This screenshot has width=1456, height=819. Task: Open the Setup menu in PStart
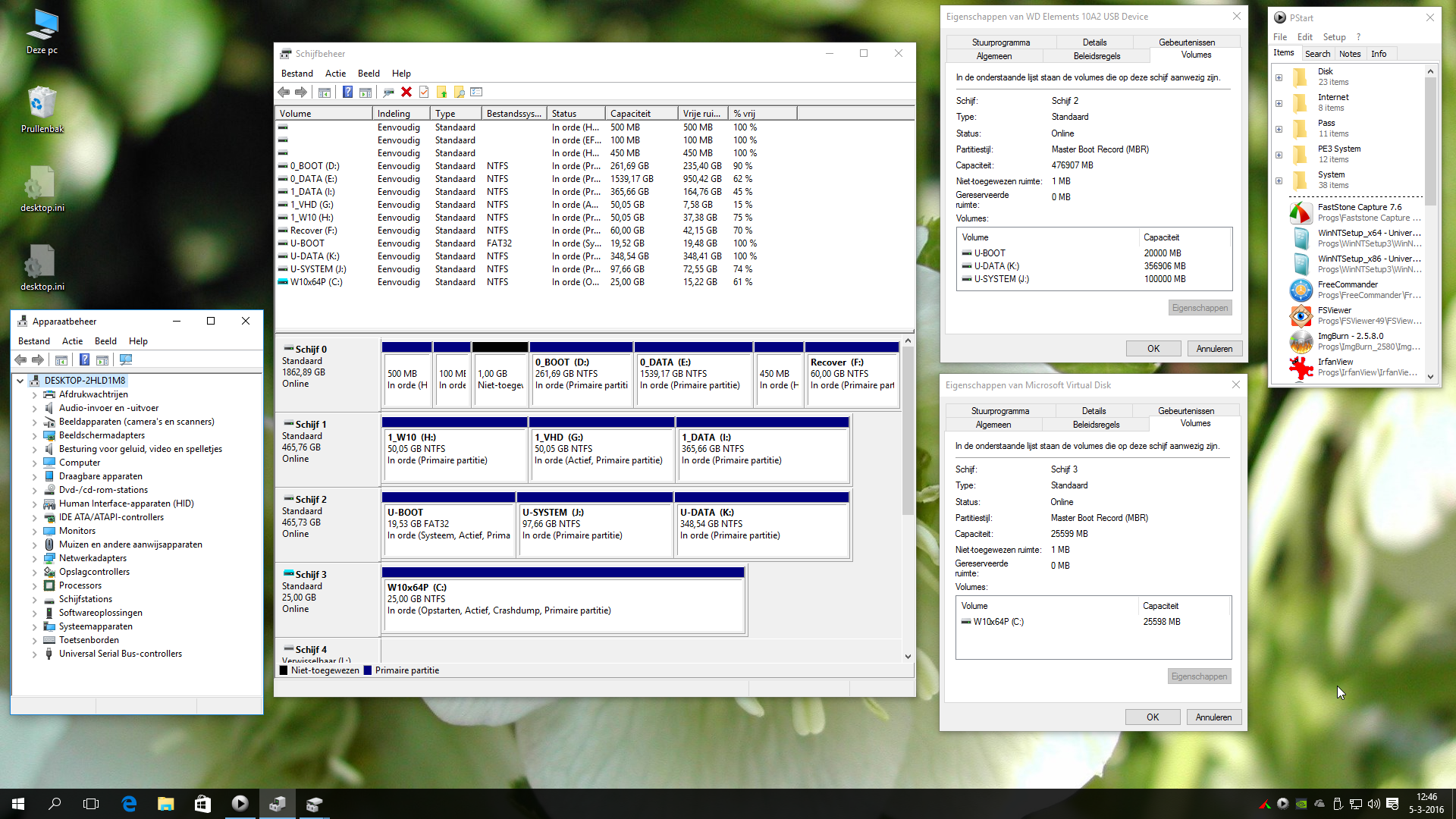pyautogui.click(x=1334, y=37)
